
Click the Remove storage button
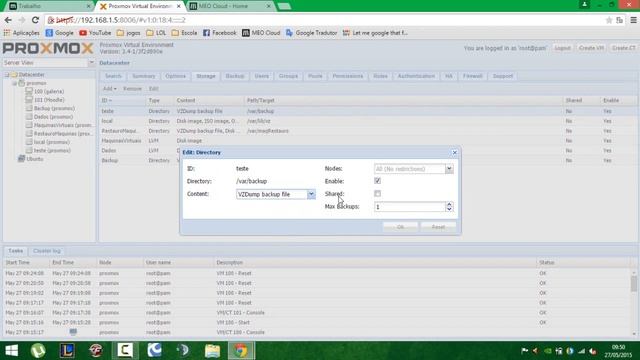click(x=132, y=89)
